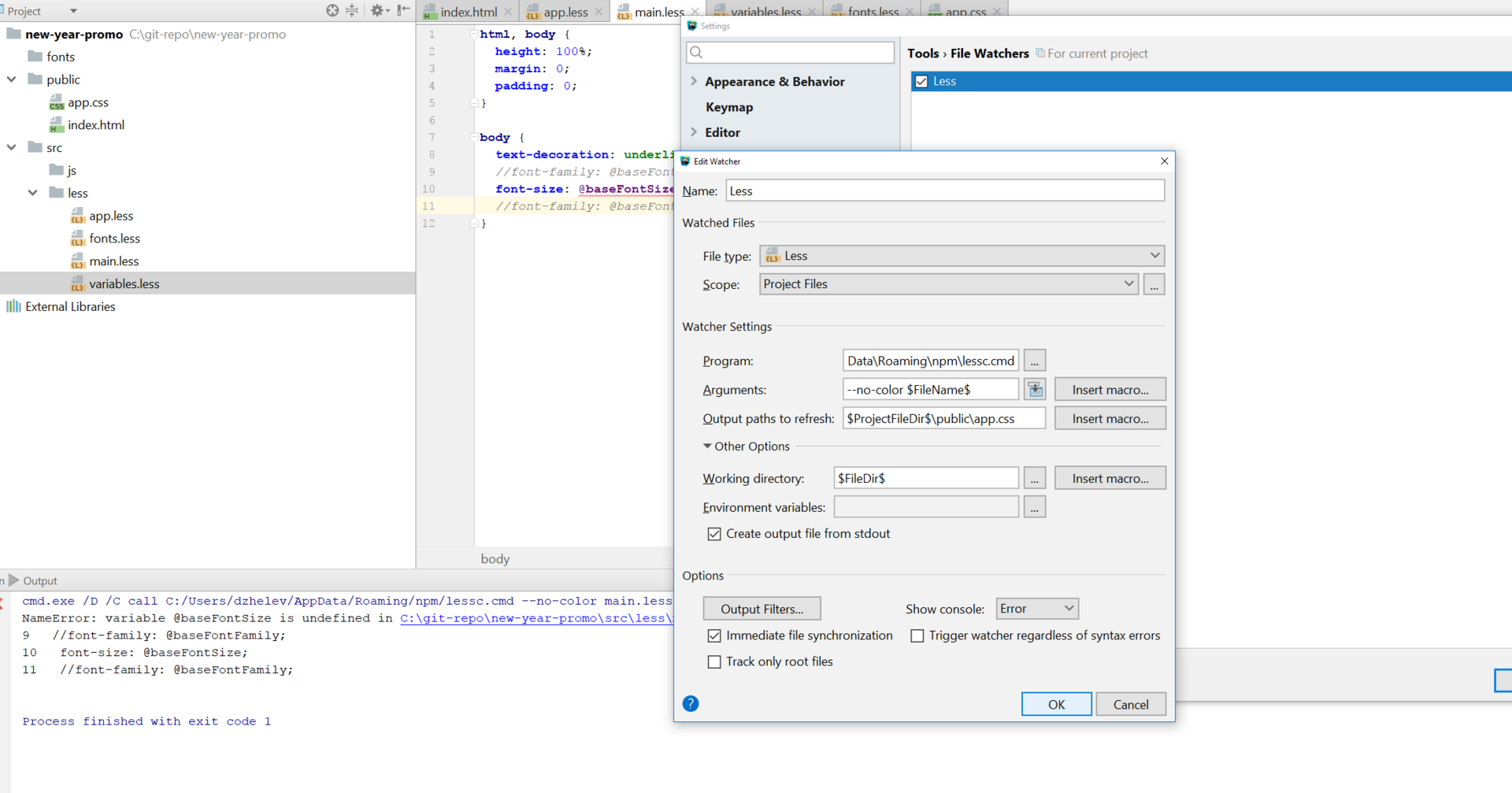Open Output Filters dialog
This screenshot has width=1512, height=793.
pyautogui.click(x=762, y=608)
